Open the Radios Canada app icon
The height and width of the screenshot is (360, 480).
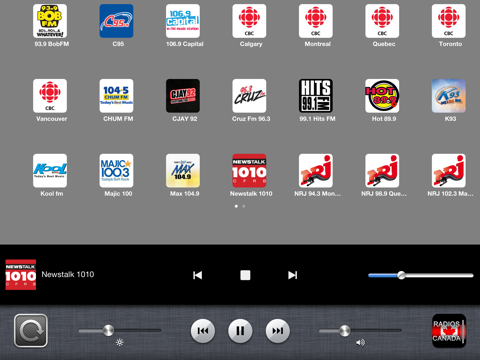(x=449, y=331)
